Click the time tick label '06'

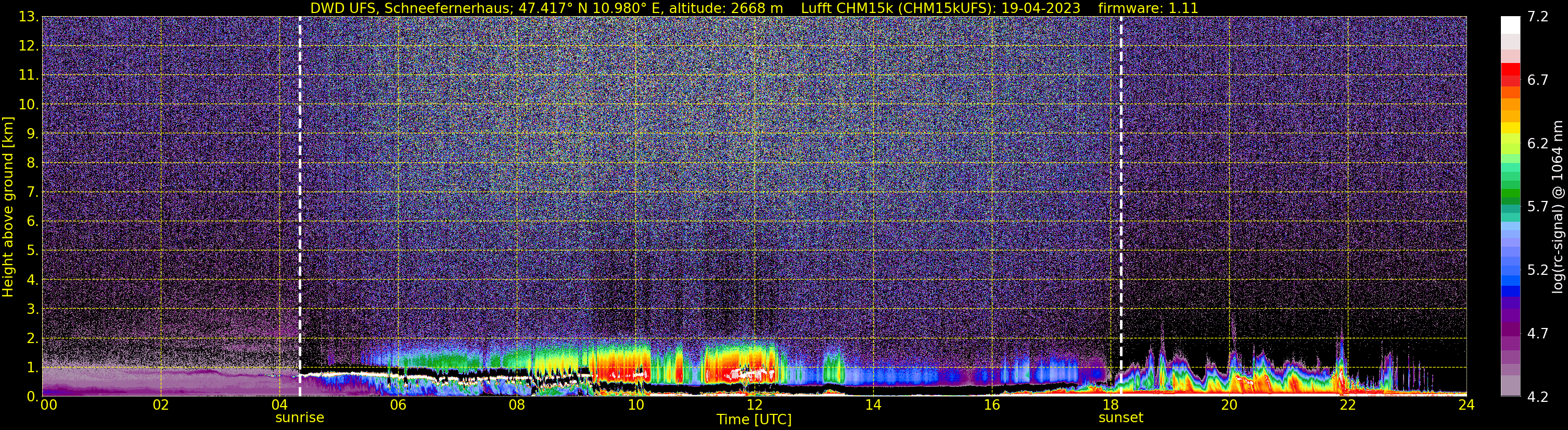click(x=398, y=405)
